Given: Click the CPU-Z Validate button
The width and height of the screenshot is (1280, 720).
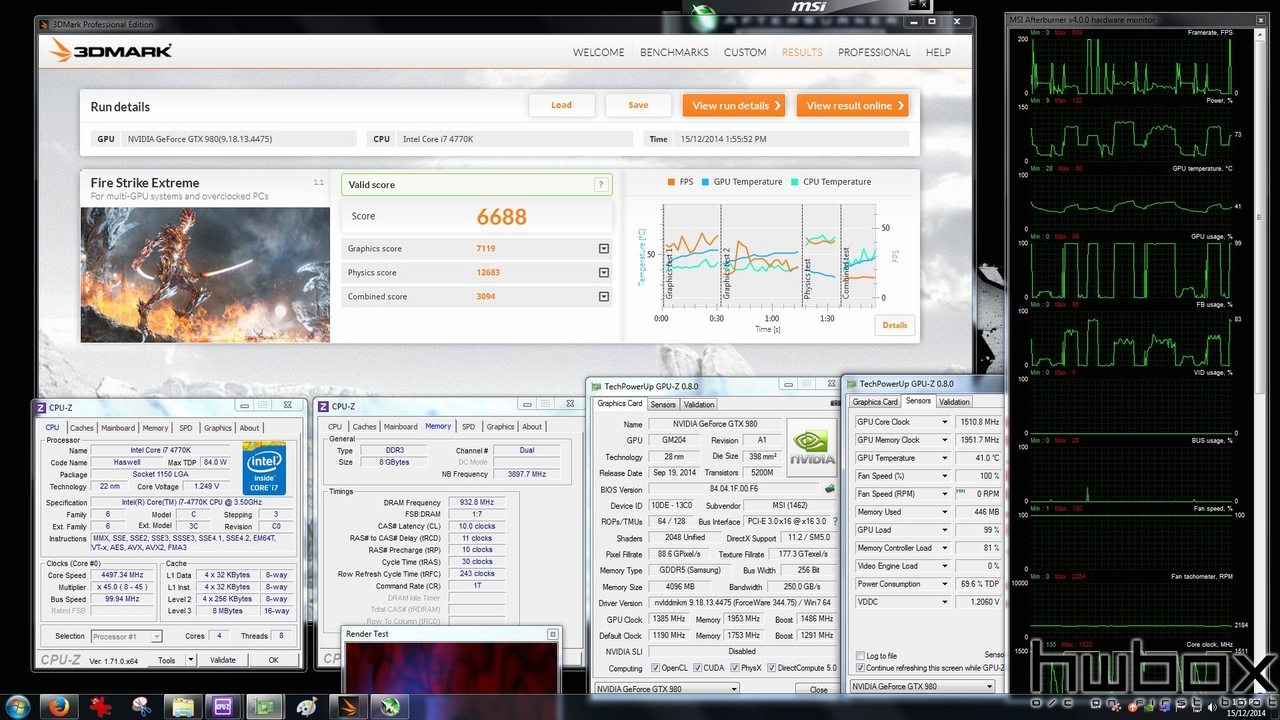Looking at the screenshot, I should coord(223,660).
